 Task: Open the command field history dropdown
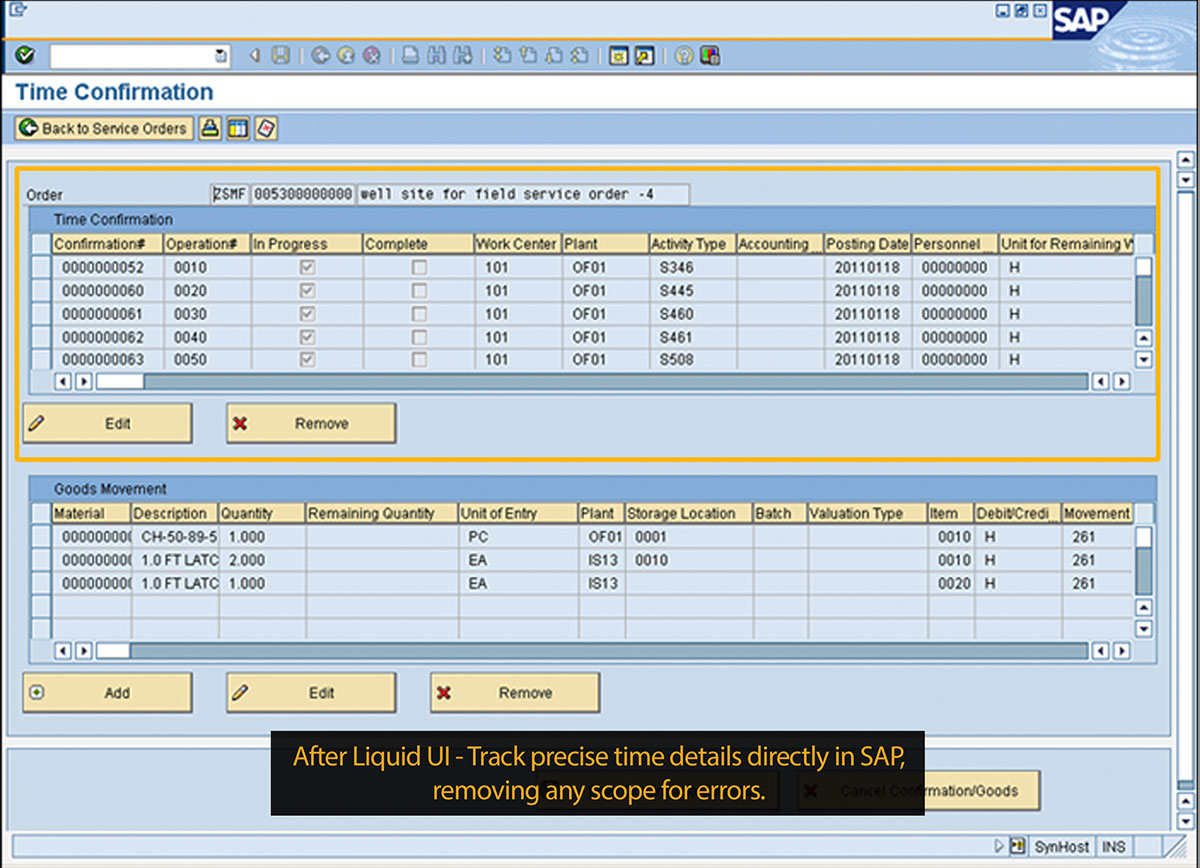pos(221,56)
